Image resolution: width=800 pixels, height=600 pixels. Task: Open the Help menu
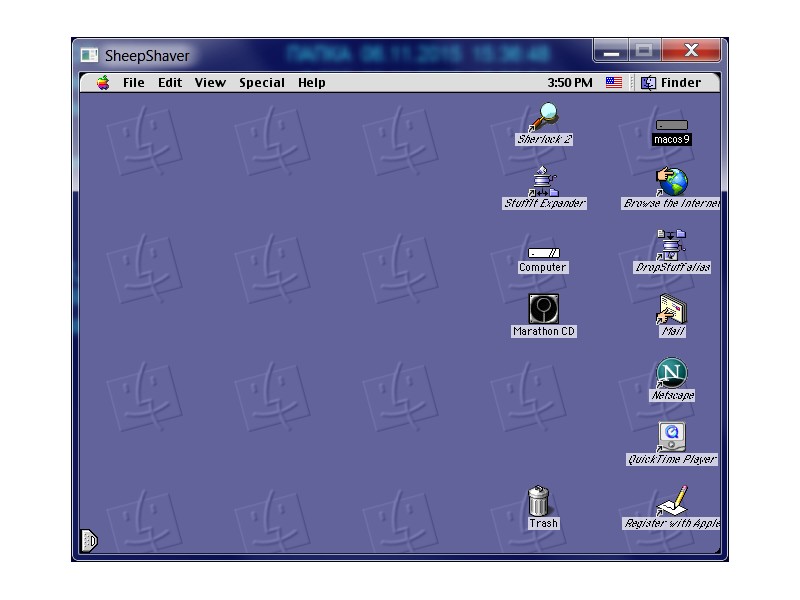click(x=312, y=83)
